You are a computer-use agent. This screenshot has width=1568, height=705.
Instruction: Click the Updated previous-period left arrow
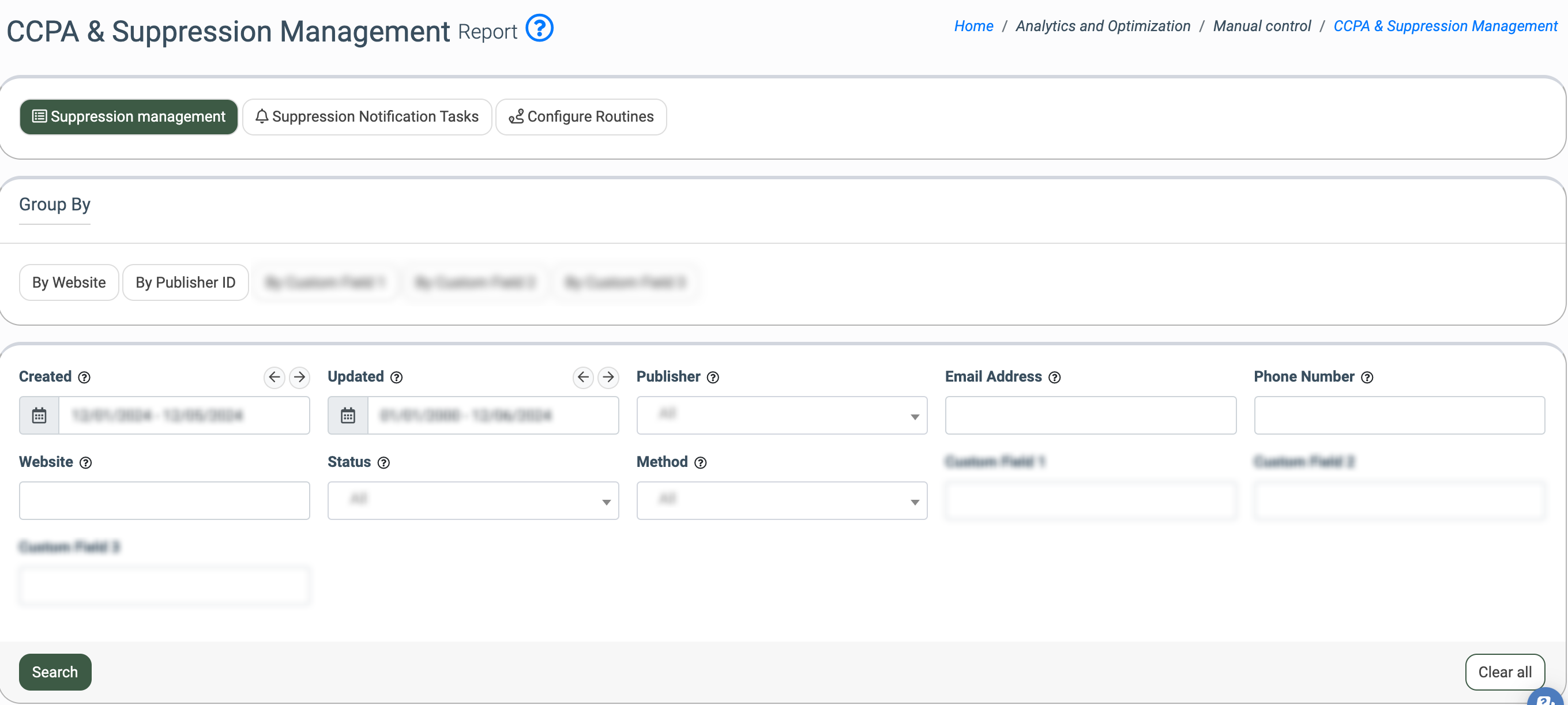(x=582, y=377)
